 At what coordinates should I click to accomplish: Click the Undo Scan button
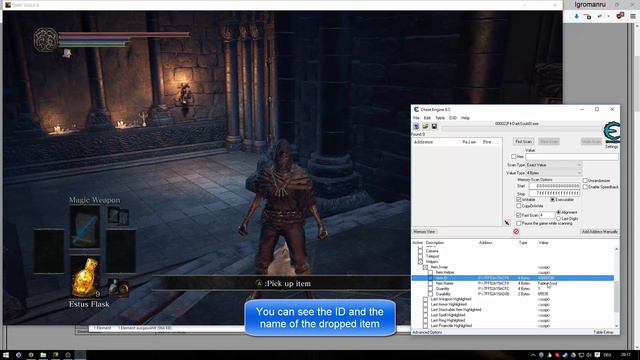click(x=591, y=142)
